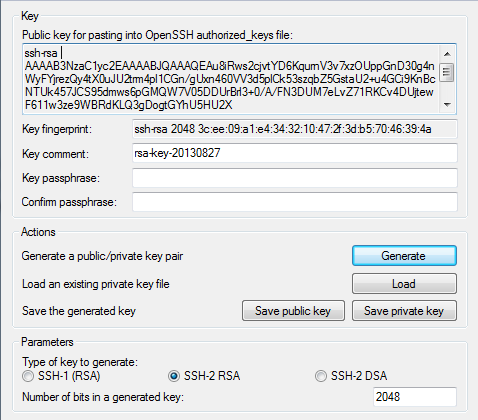Click the public key scrollbar thumb

(x=447, y=72)
